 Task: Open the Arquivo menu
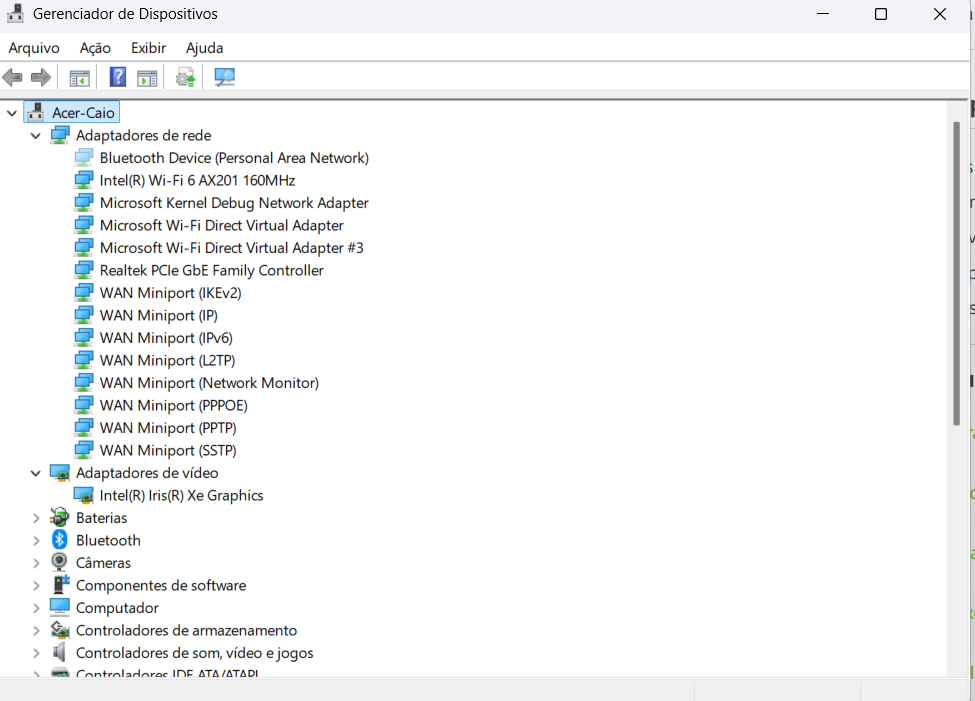click(34, 48)
